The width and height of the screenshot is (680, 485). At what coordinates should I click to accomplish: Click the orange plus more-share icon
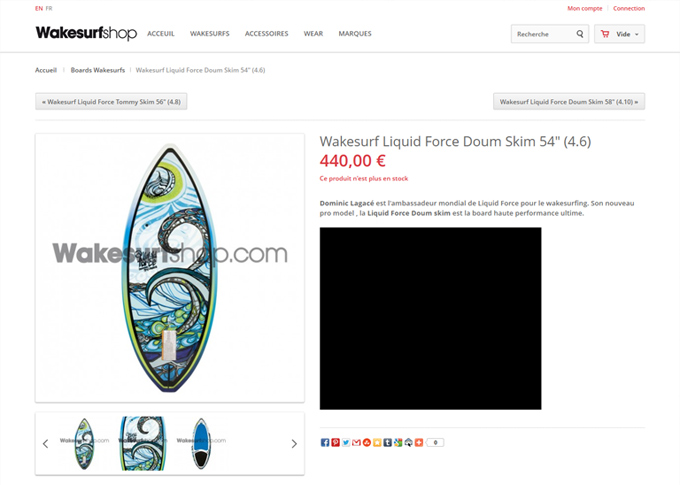419,442
